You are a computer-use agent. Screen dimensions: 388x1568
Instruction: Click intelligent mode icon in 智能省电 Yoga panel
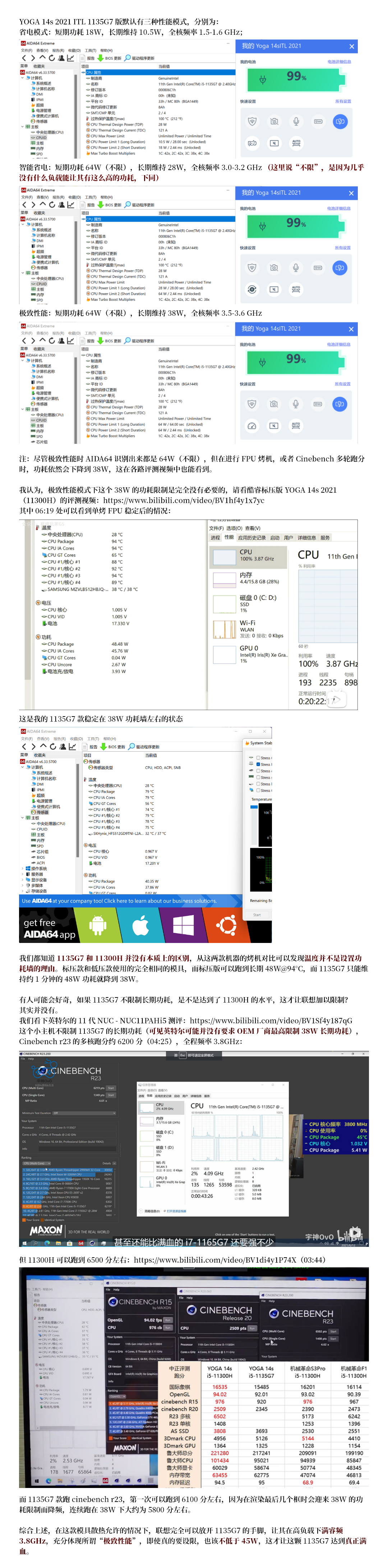tap(251, 289)
